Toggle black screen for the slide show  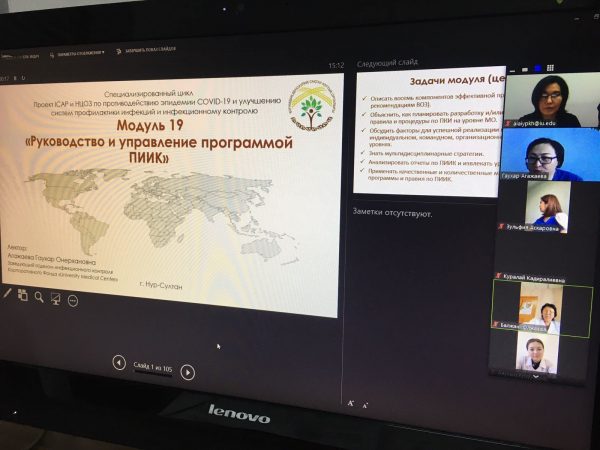(55, 298)
